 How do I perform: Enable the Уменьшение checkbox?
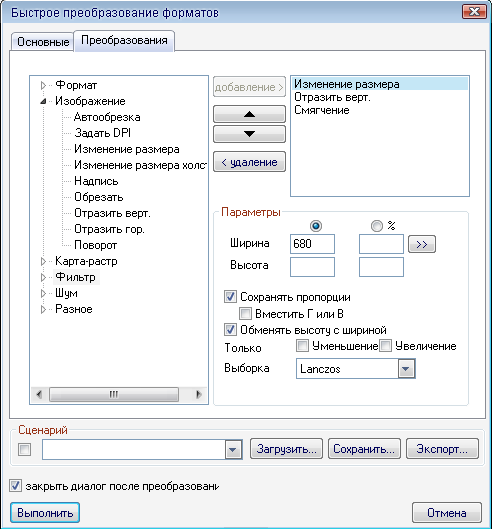(302, 346)
